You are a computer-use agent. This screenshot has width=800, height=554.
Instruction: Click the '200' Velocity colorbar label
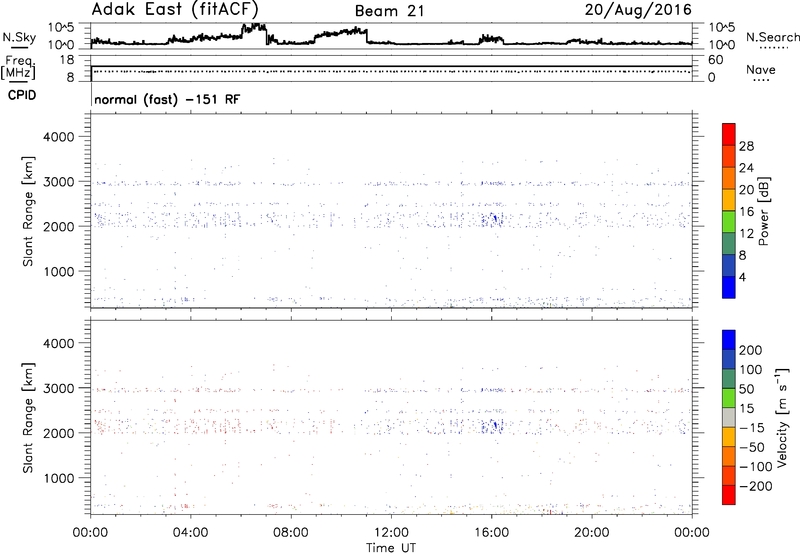(x=751, y=350)
